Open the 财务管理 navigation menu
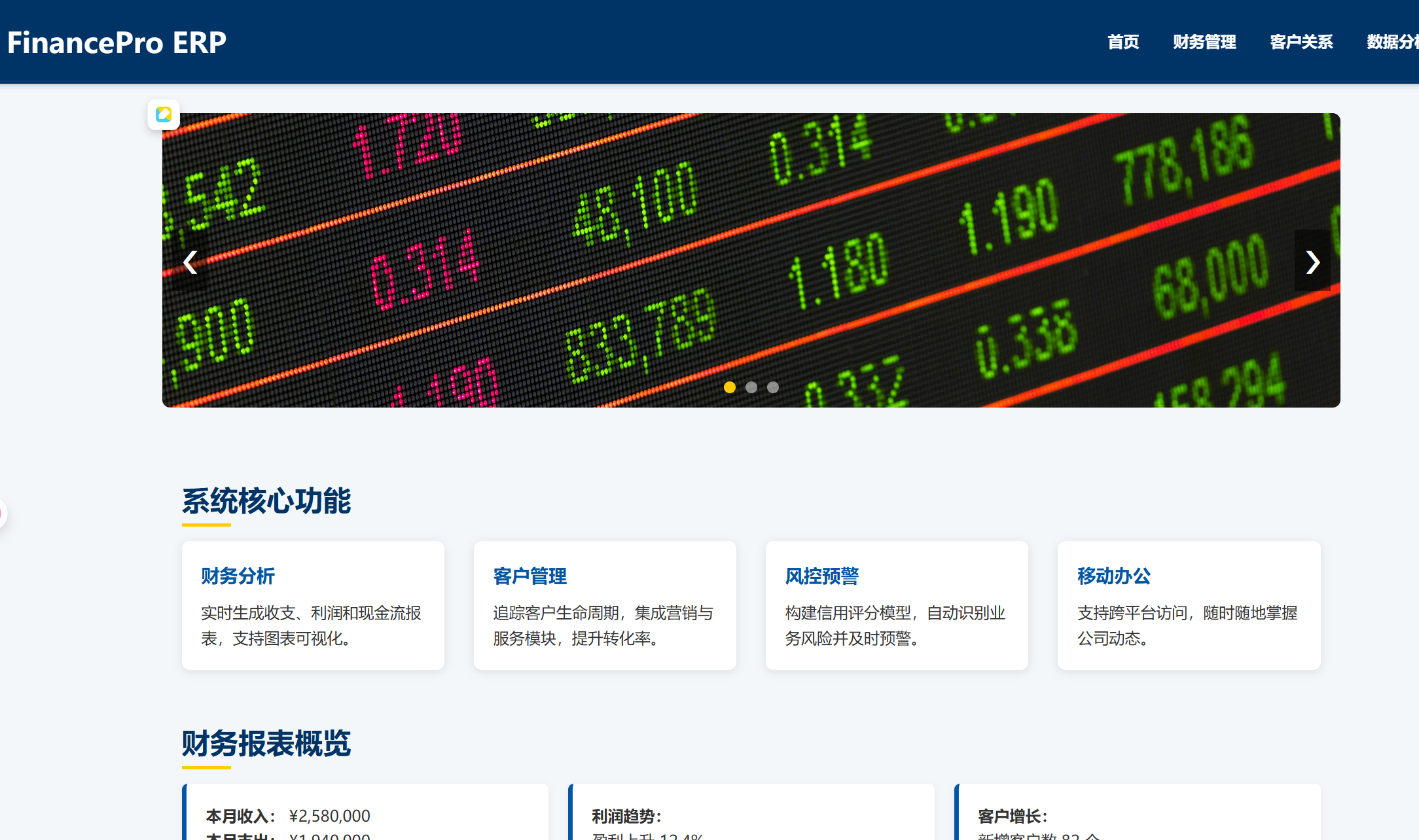Screen dimensions: 1419x840 [x=1204, y=43]
